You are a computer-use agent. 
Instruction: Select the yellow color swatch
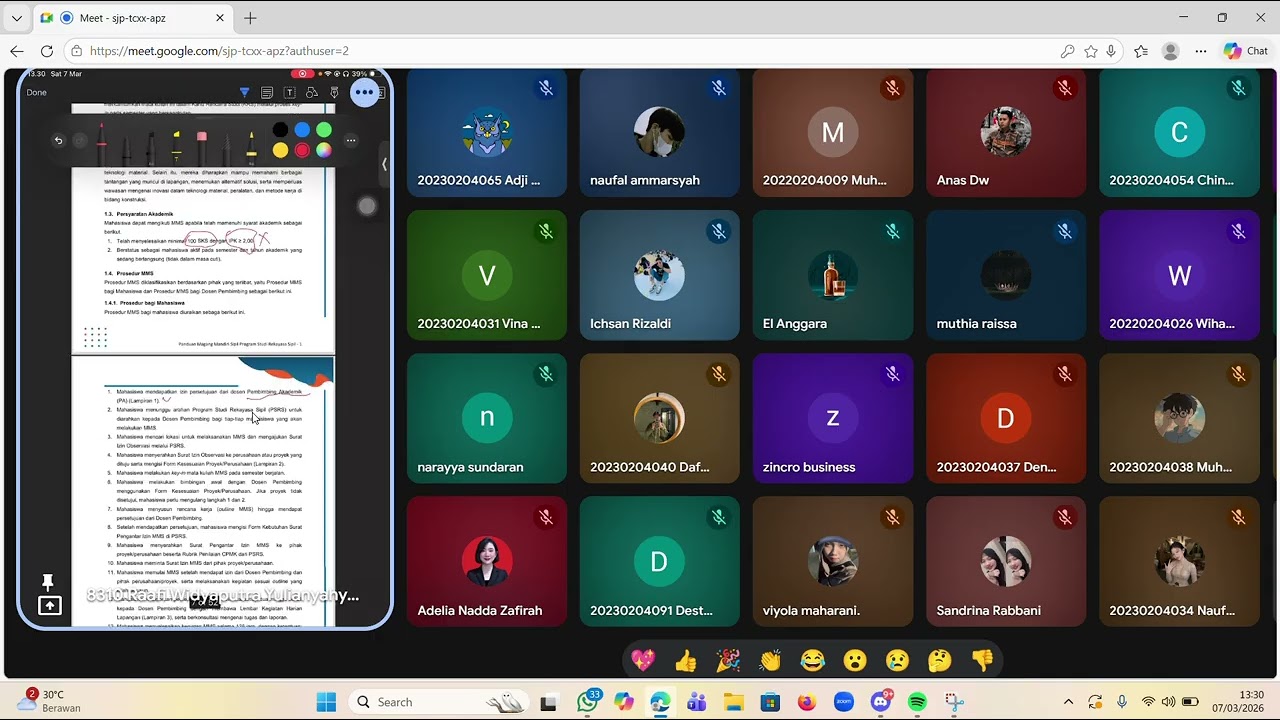[280, 151]
